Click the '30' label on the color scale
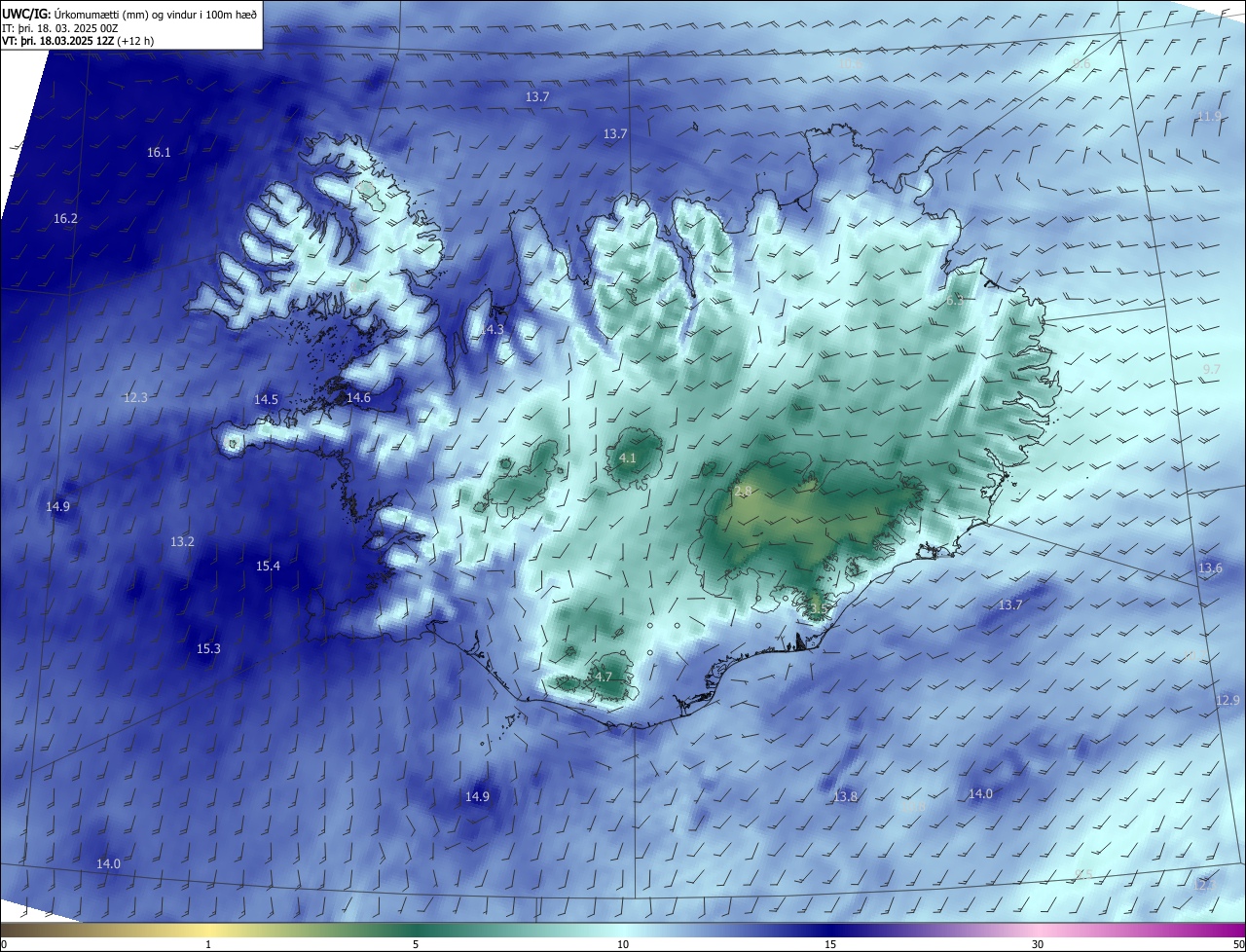The height and width of the screenshot is (952, 1246). 1038,944
